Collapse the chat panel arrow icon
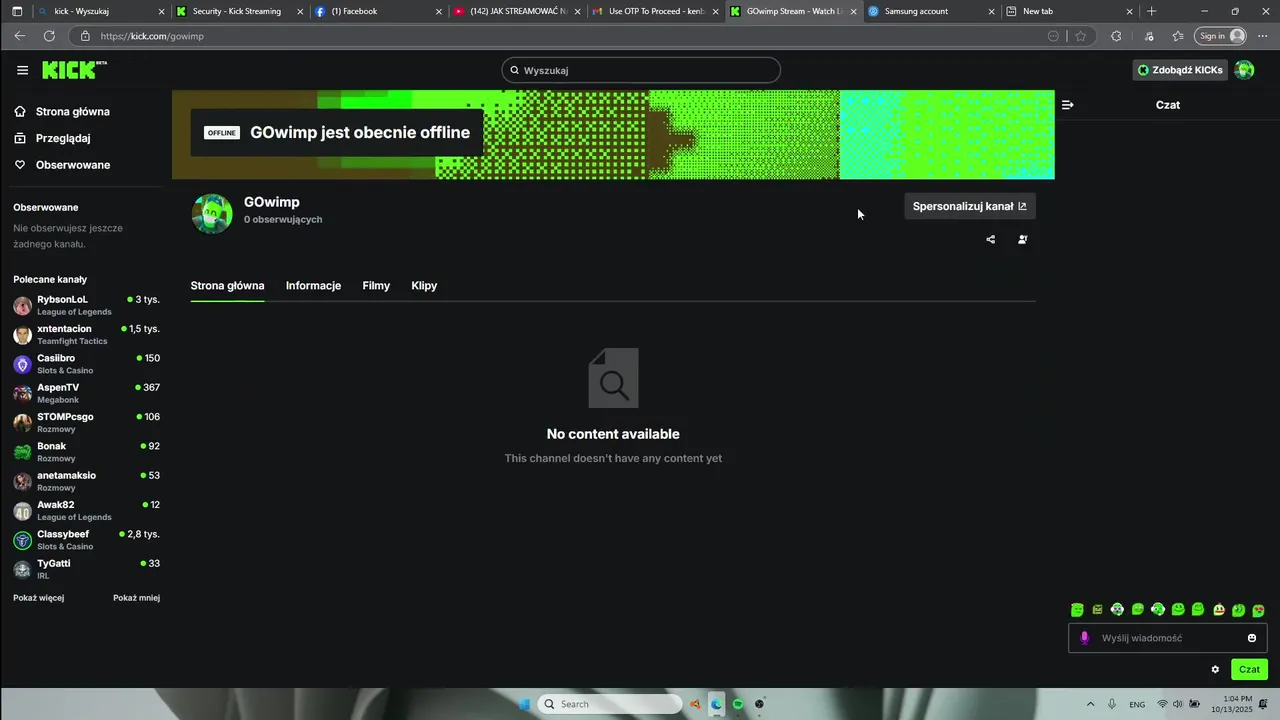The image size is (1280, 720). (x=1067, y=105)
